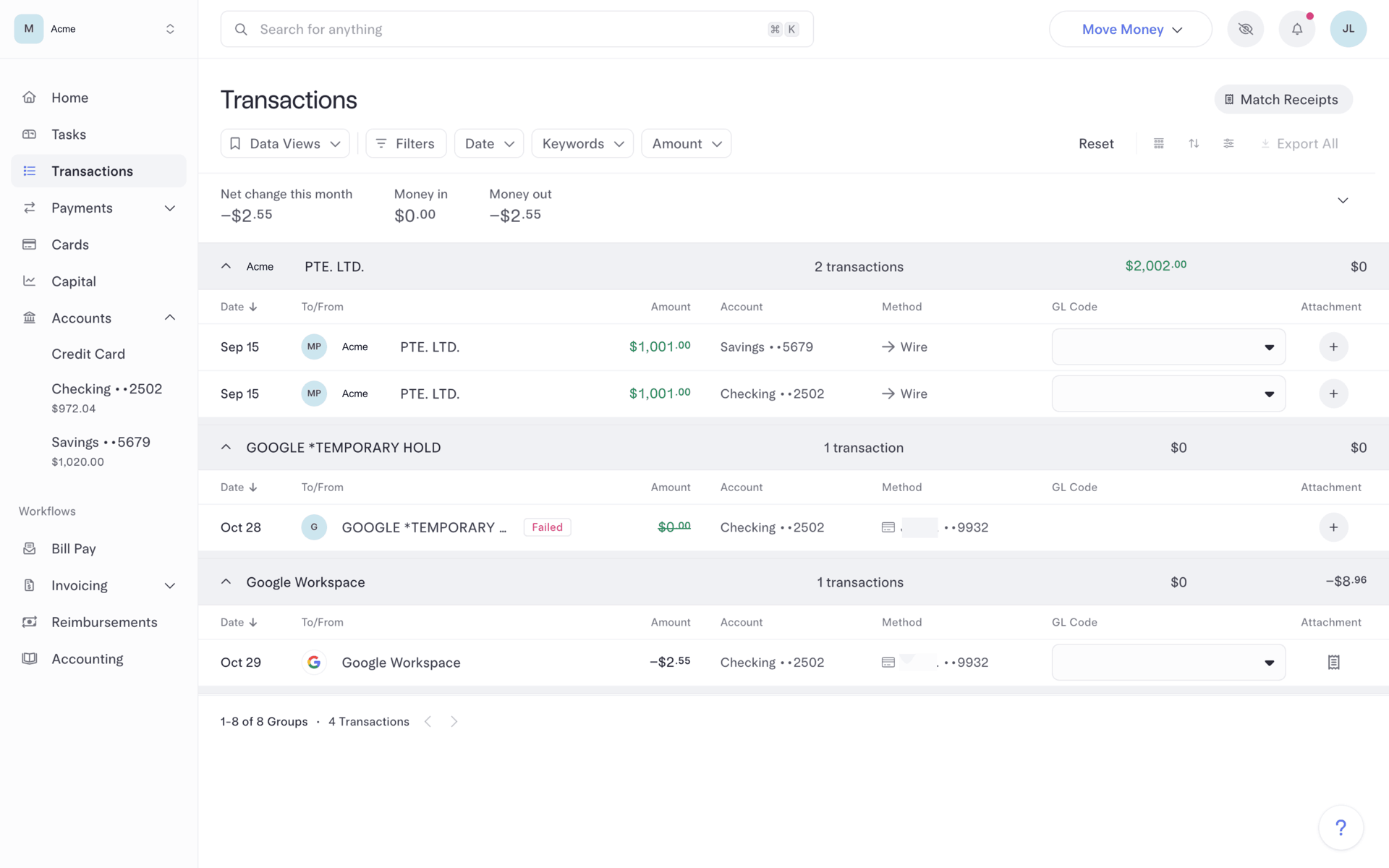Image resolution: width=1389 pixels, height=868 pixels.
Task: Select Transactions in sidebar
Action: (x=98, y=171)
